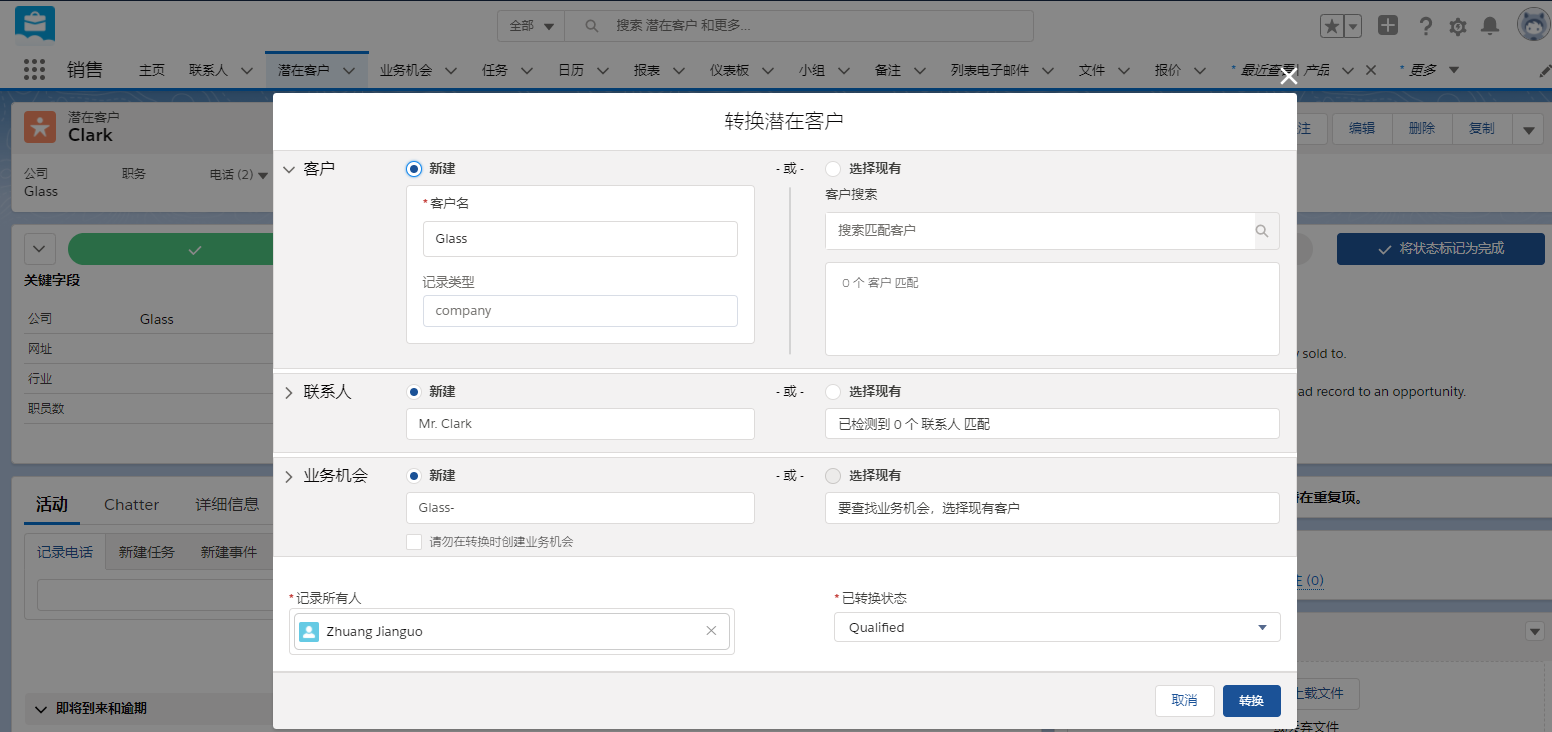Open global actions with the plus icon
Screen dimensions: 1552x732
[1388, 24]
